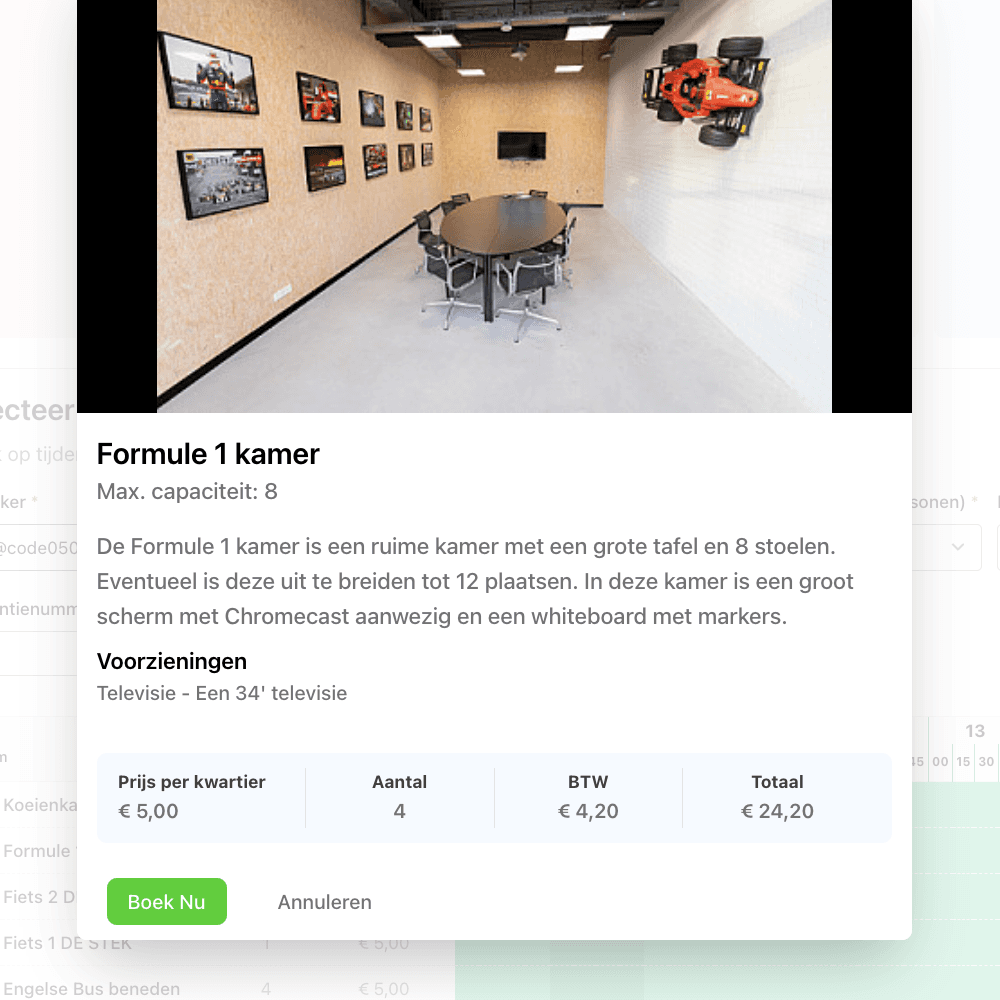Click the Voorzieningen section heading
Image resolution: width=1000 pixels, height=1000 pixels.
click(172, 661)
